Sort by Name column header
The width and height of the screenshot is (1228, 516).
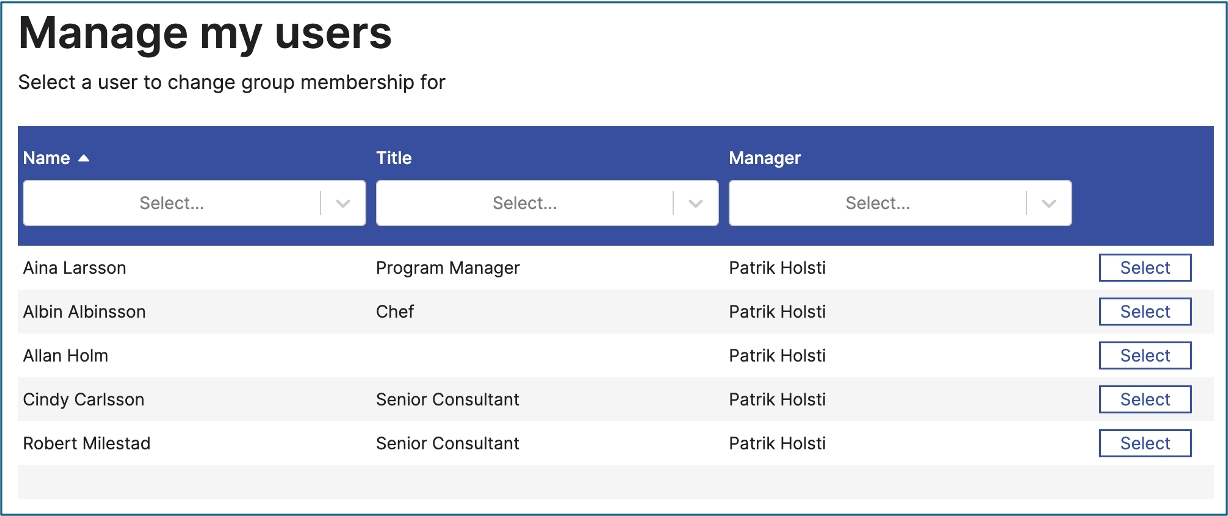click(x=47, y=158)
